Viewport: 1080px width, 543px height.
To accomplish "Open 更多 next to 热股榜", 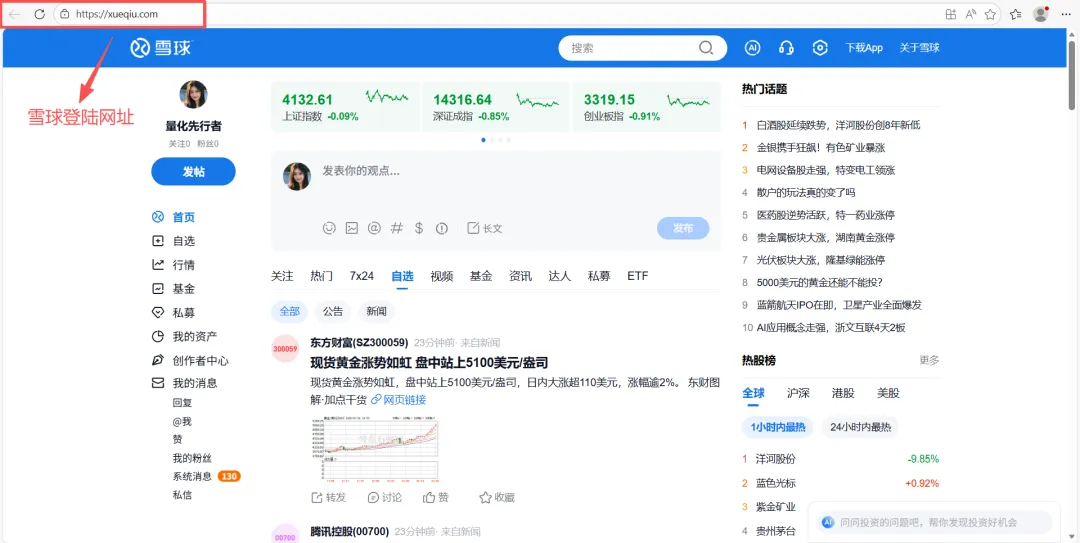I will [929, 360].
